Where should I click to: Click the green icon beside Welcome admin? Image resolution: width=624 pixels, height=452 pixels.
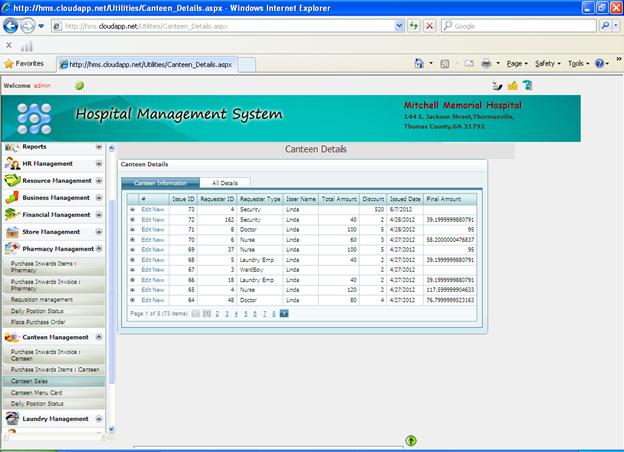pyautogui.click(x=79, y=86)
